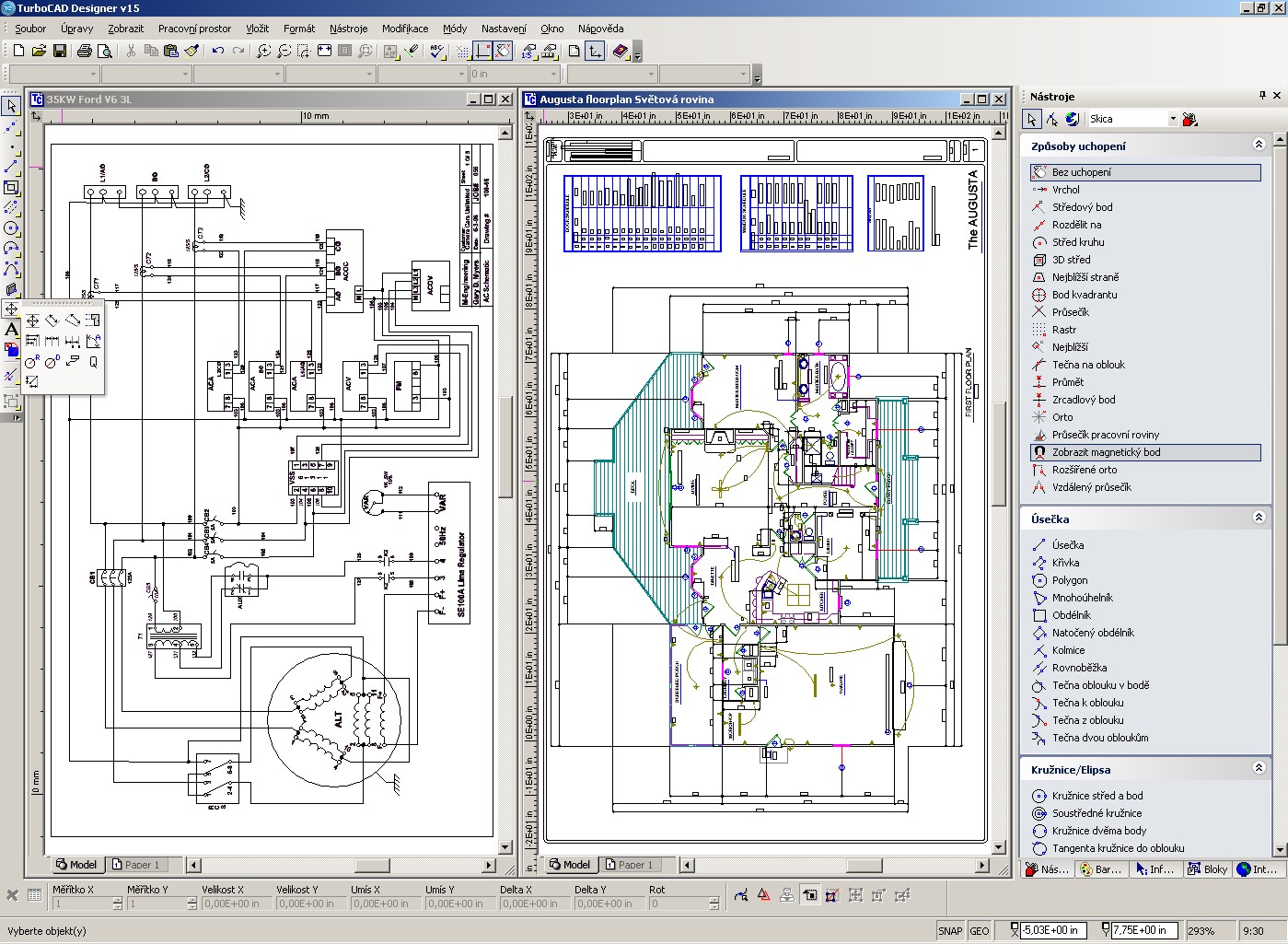
Task: Open the Modifikace menu
Action: (405, 29)
